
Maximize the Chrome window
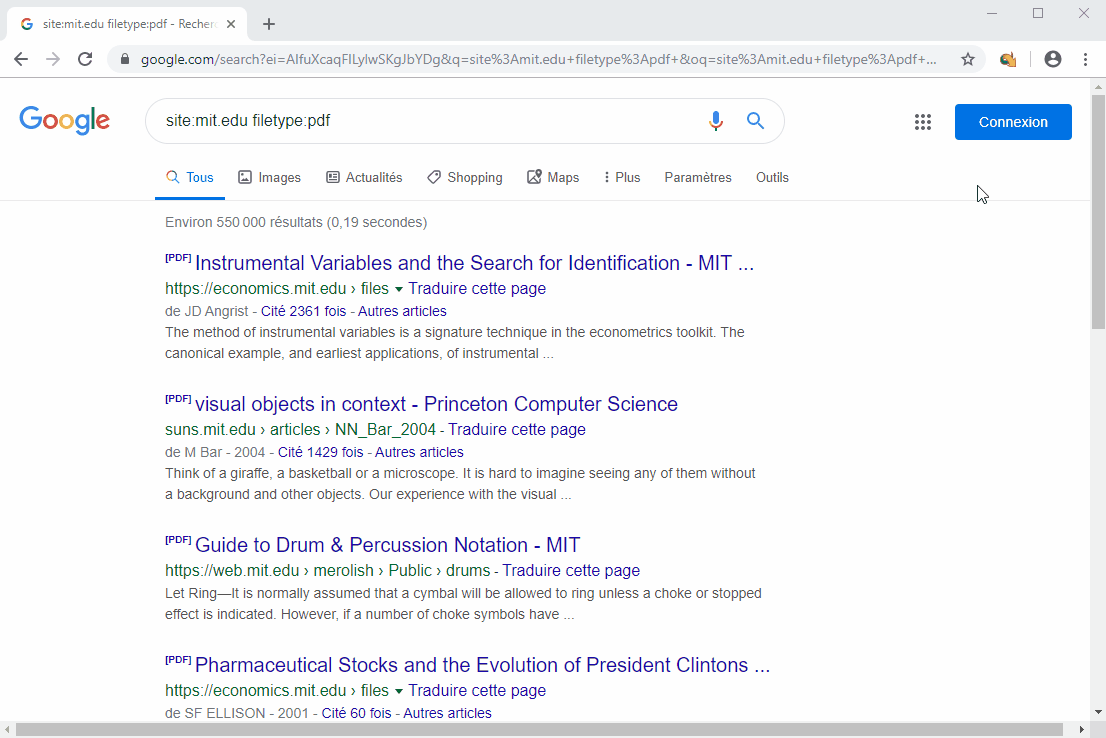pyautogui.click(x=1038, y=13)
